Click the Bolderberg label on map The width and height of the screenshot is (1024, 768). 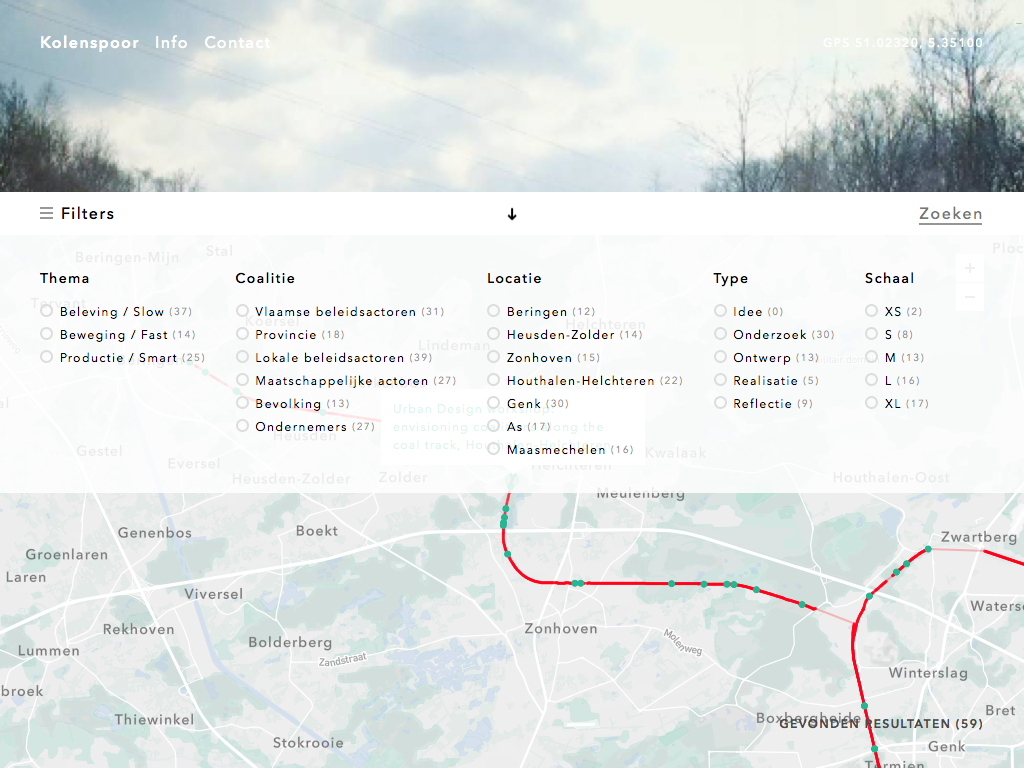coord(290,642)
